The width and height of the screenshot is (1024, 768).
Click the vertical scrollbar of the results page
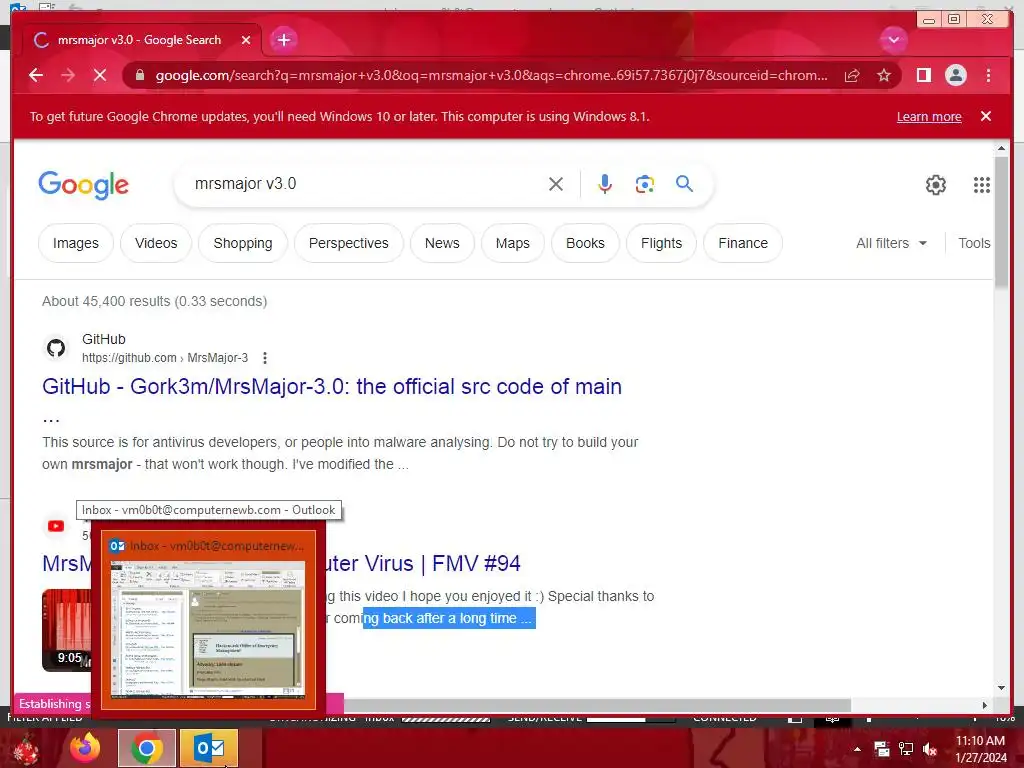1001,222
